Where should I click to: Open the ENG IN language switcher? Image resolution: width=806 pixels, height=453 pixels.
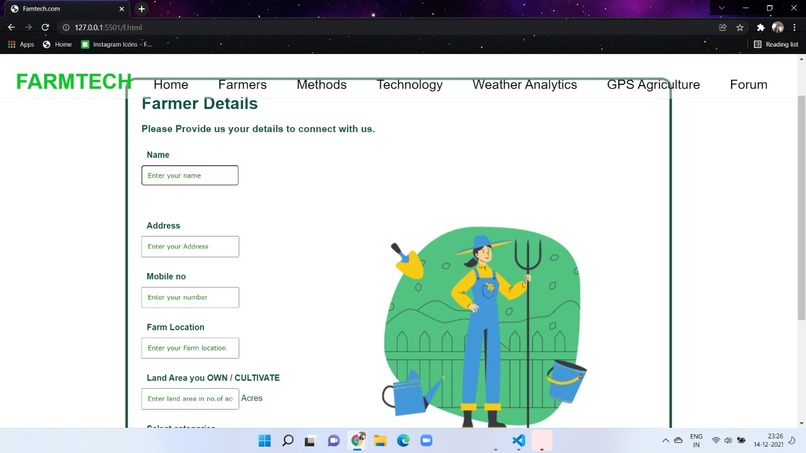[x=696, y=441]
